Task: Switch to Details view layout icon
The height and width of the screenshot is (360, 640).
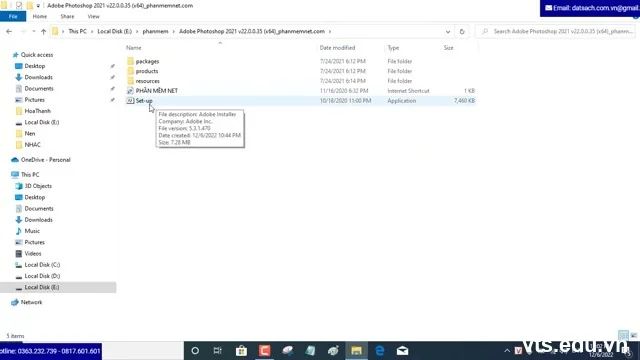Action: (x=623, y=336)
